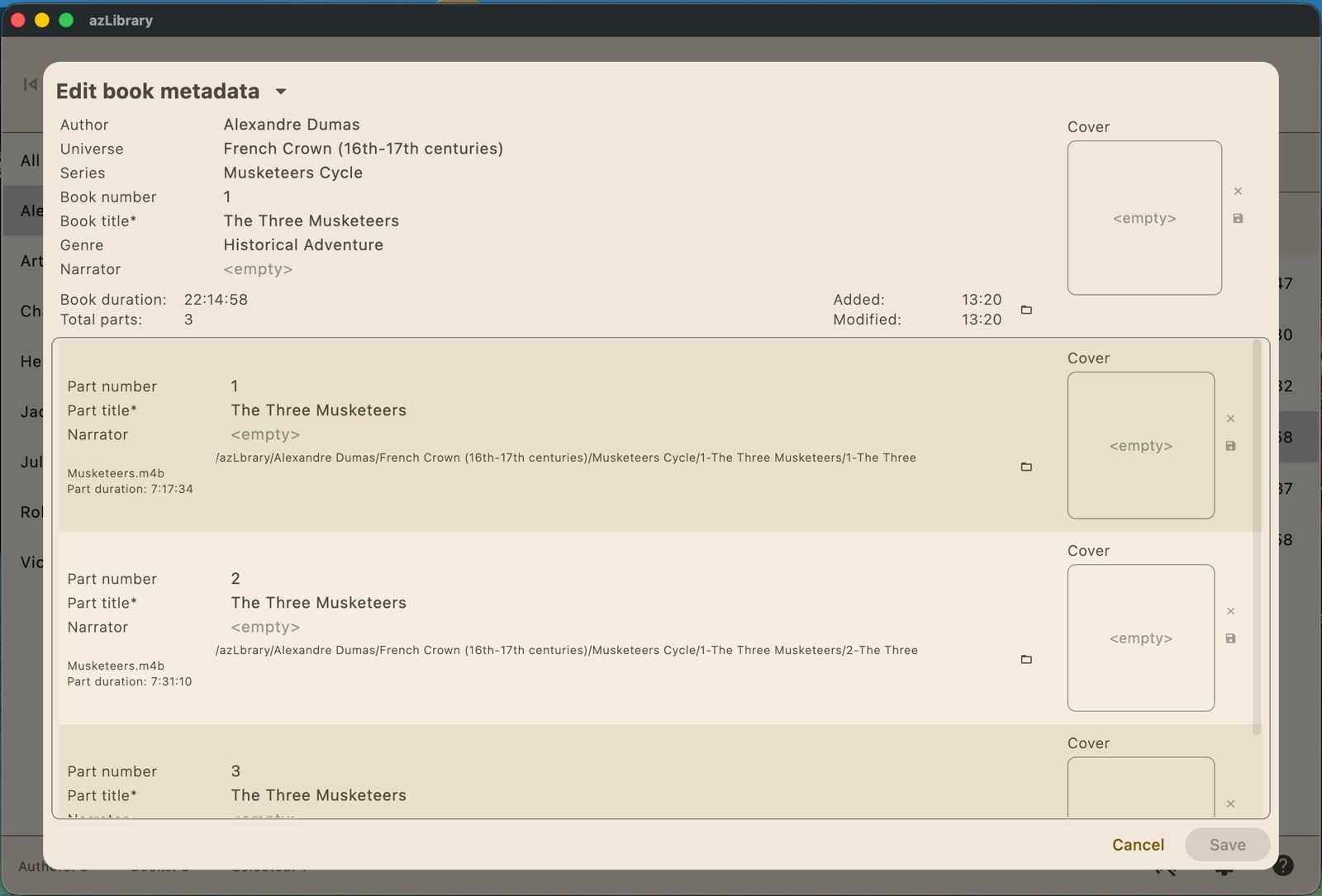The image size is (1322, 896).
Task: Click the part 2 file path text
Action: click(566, 650)
